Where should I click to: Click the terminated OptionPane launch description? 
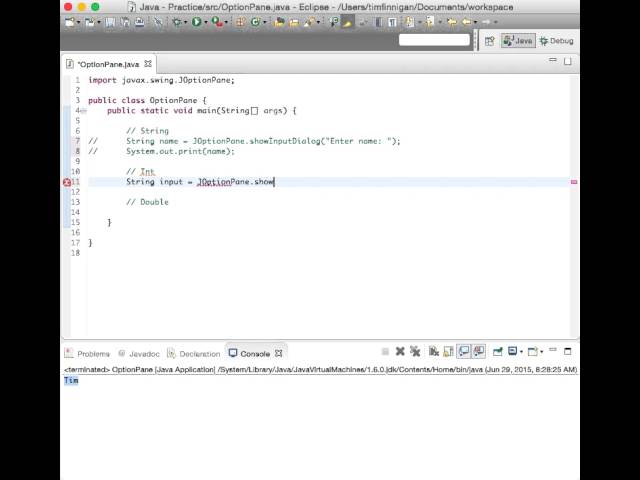(x=320, y=369)
